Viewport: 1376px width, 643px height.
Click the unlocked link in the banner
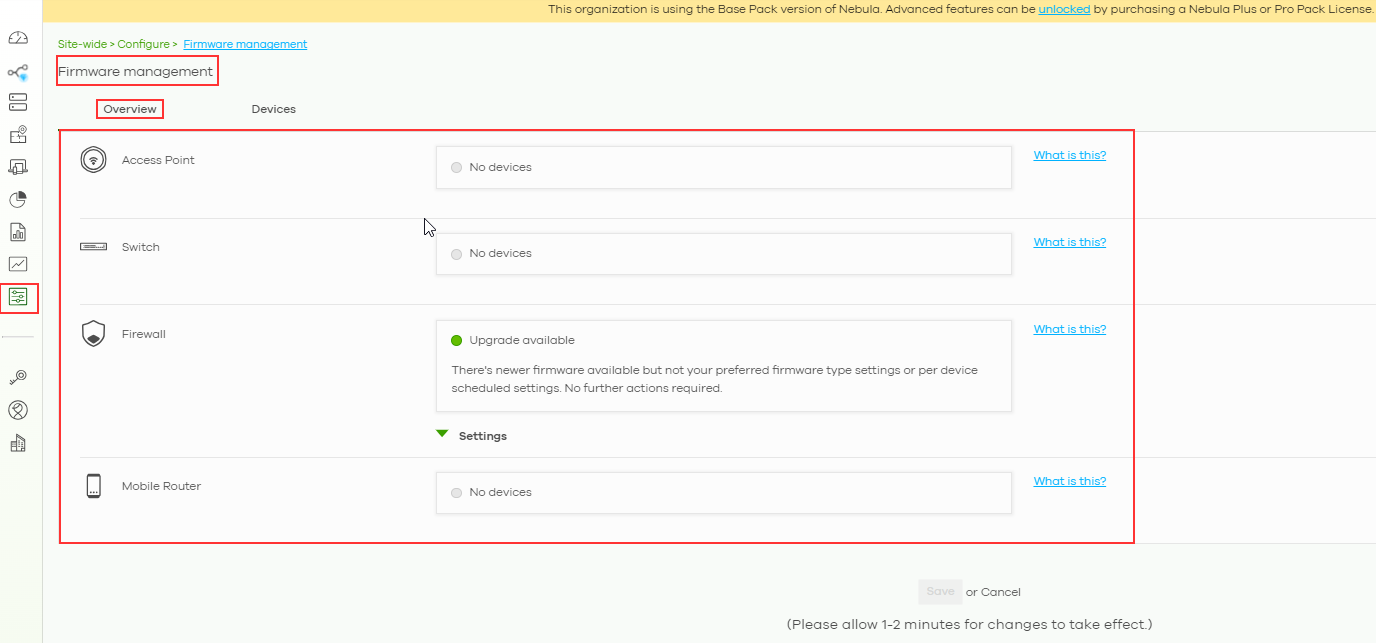(x=1064, y=9)
